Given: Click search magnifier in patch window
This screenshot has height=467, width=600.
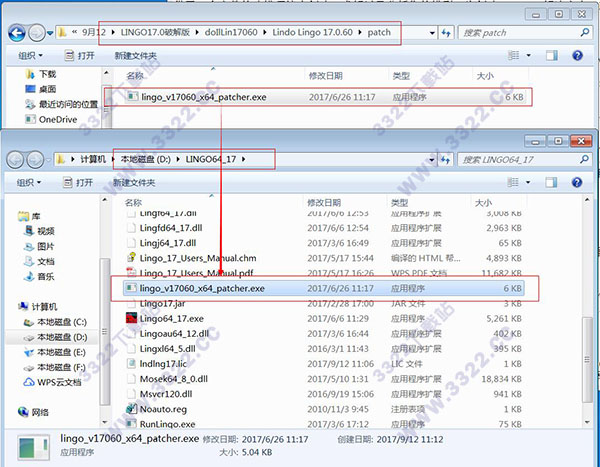Looking at the screenshot, I should tap(585, 33).
